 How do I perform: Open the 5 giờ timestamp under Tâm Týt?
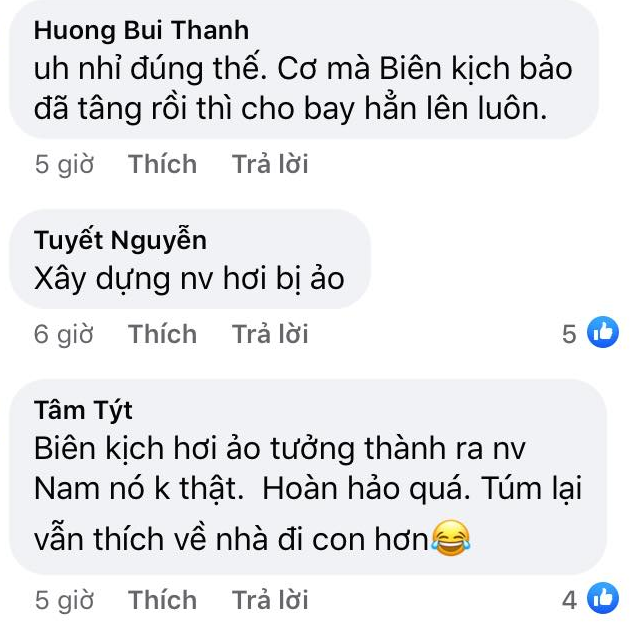64,600
